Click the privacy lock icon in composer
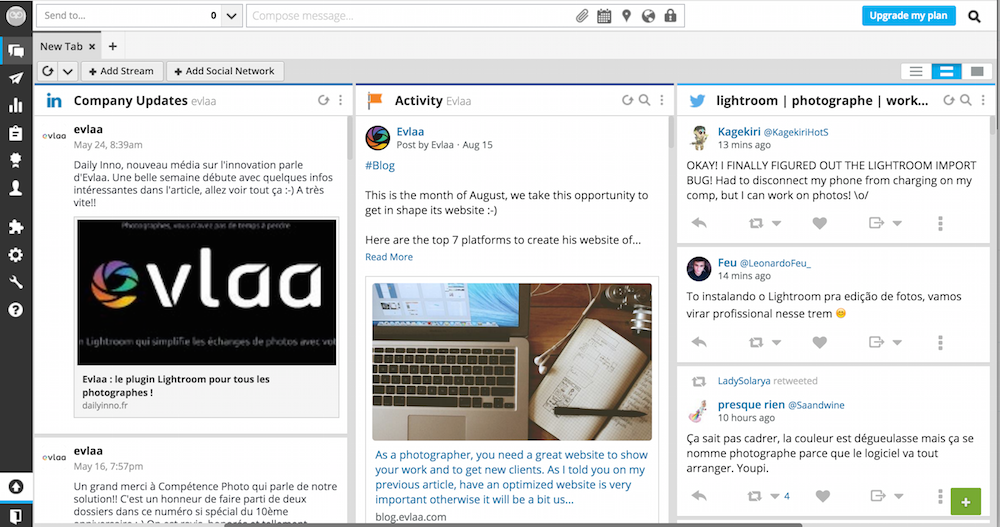Screen dimensions: 1000x527 point(670,16)
